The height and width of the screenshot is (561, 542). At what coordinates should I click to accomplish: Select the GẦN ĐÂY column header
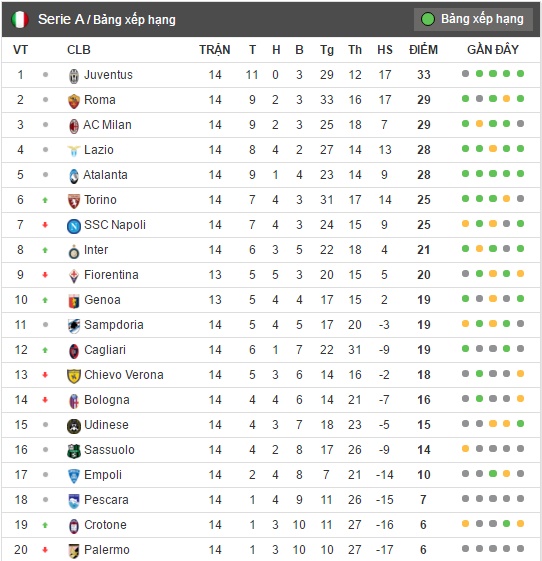[x=493, y=49]
